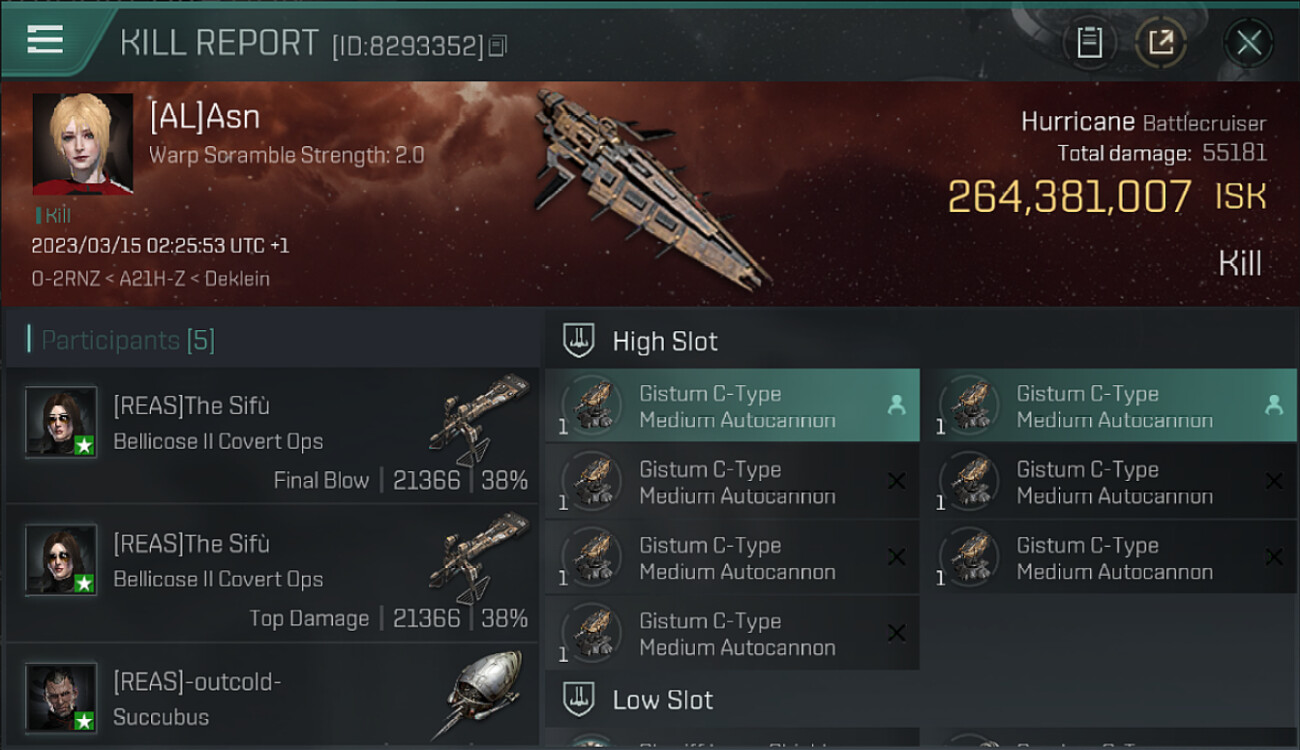
Task: View [AL]Asn pilot portrait
Action: click(83, 144)
